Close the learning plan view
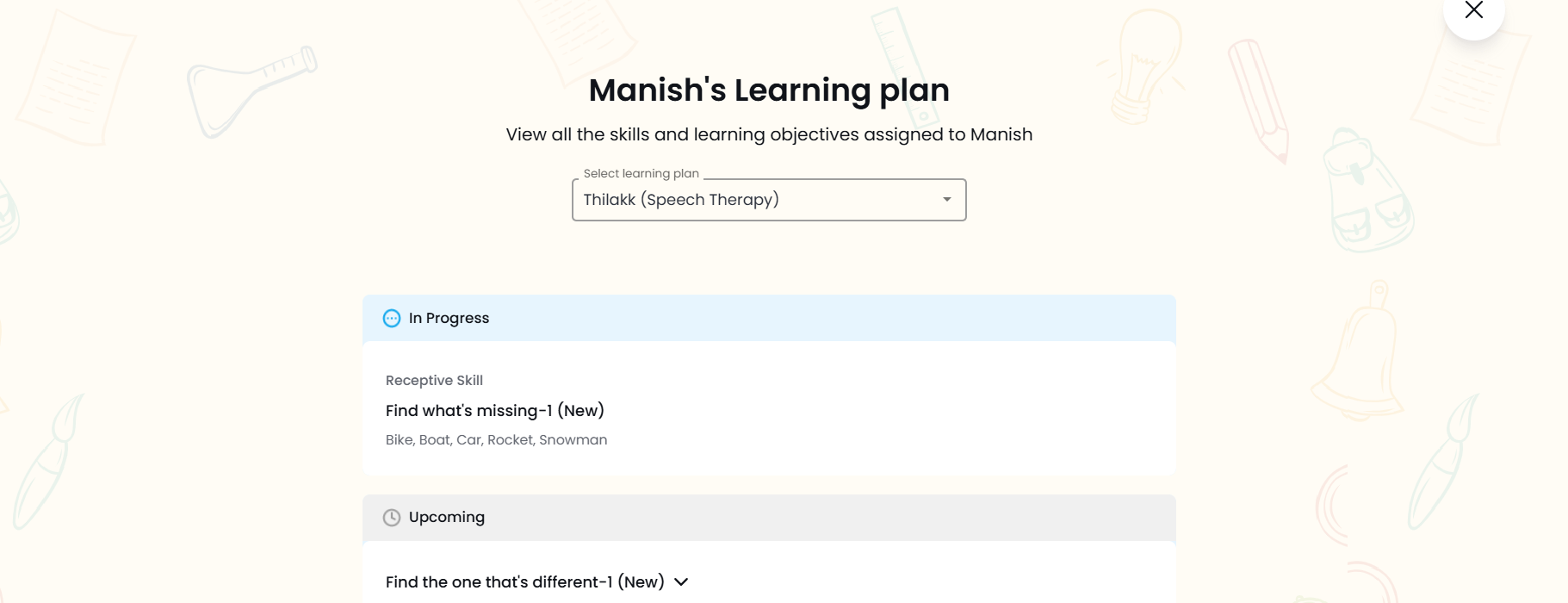 tap(1473, 11)
